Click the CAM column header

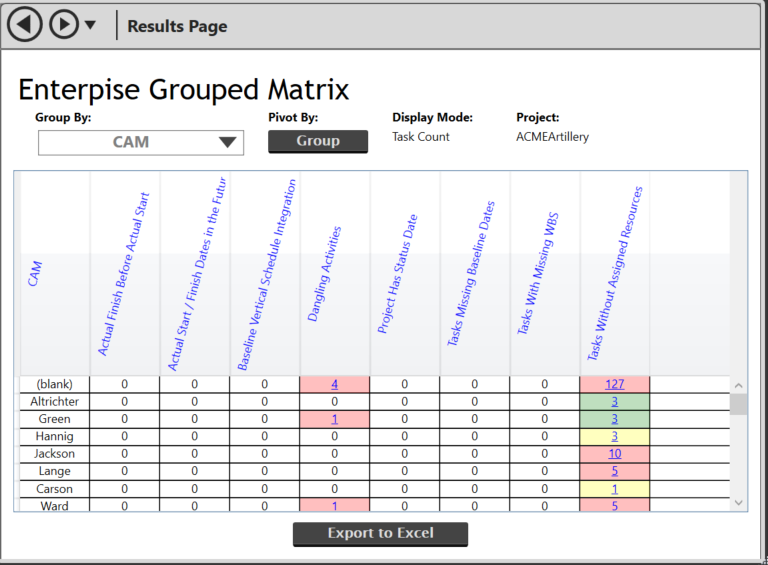coord(35,275)
